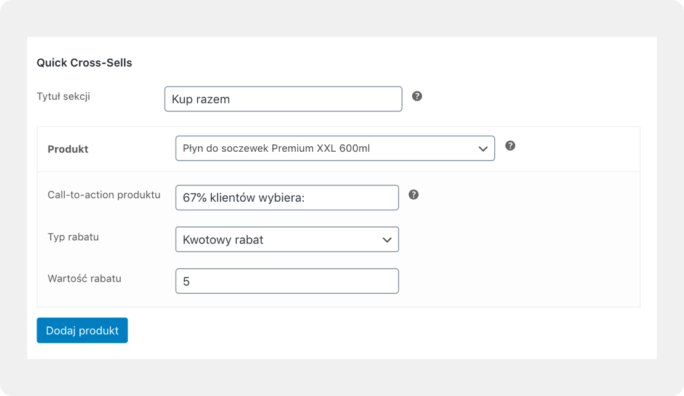This screenshot has width=684, height=396.
Task: Focus the Wartość rabatu field containing 5
Action: coord(287,281)
